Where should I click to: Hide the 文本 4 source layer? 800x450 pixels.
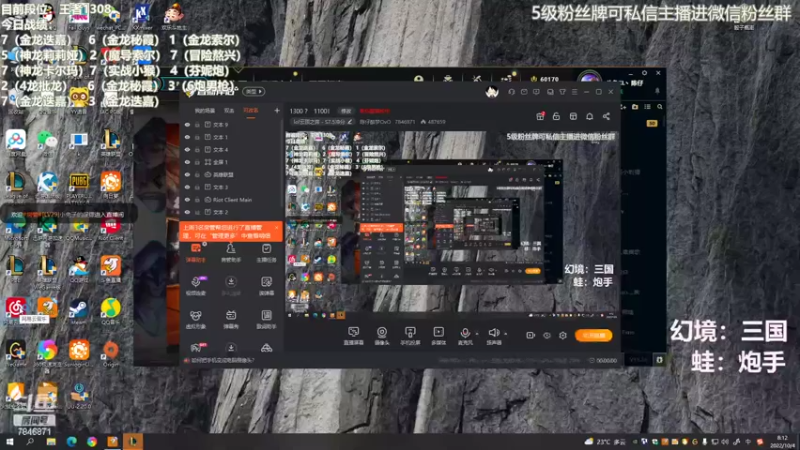(187, 149)
